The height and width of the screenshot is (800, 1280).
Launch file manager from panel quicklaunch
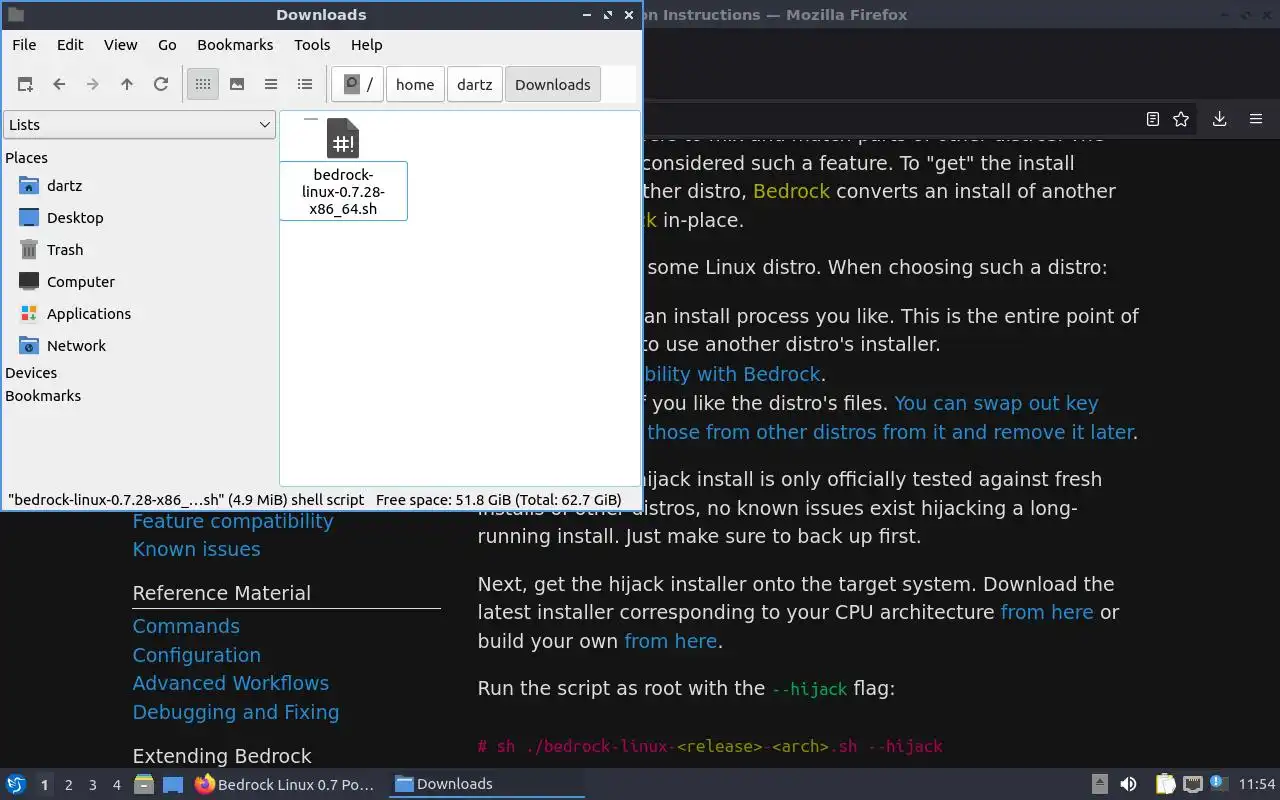click(144, 785)
